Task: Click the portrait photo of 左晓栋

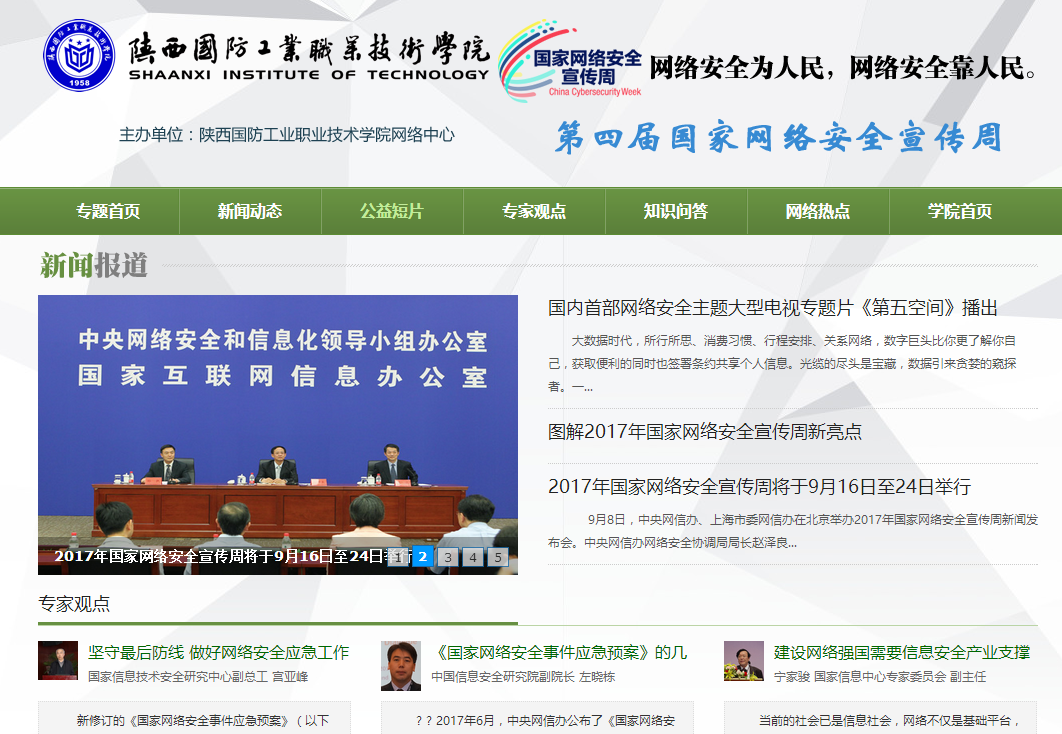Action: [401, 666]
